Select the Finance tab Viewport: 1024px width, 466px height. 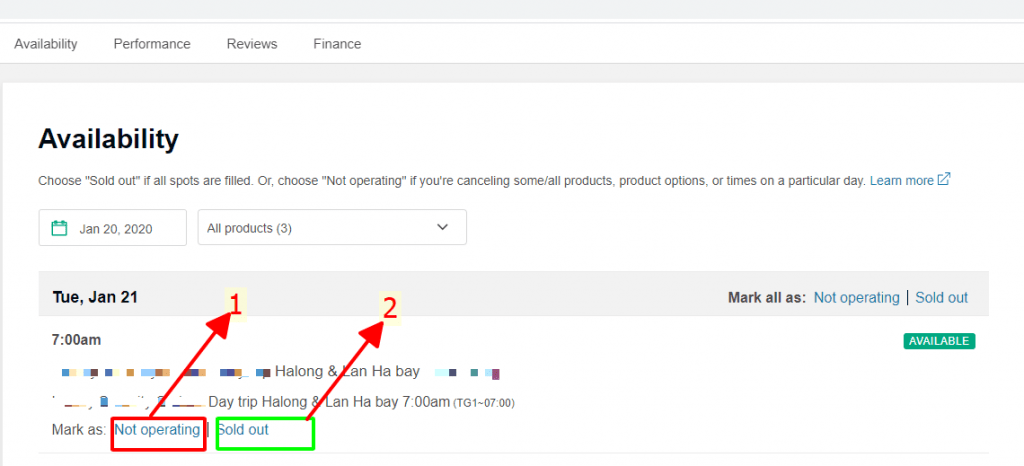337,44
